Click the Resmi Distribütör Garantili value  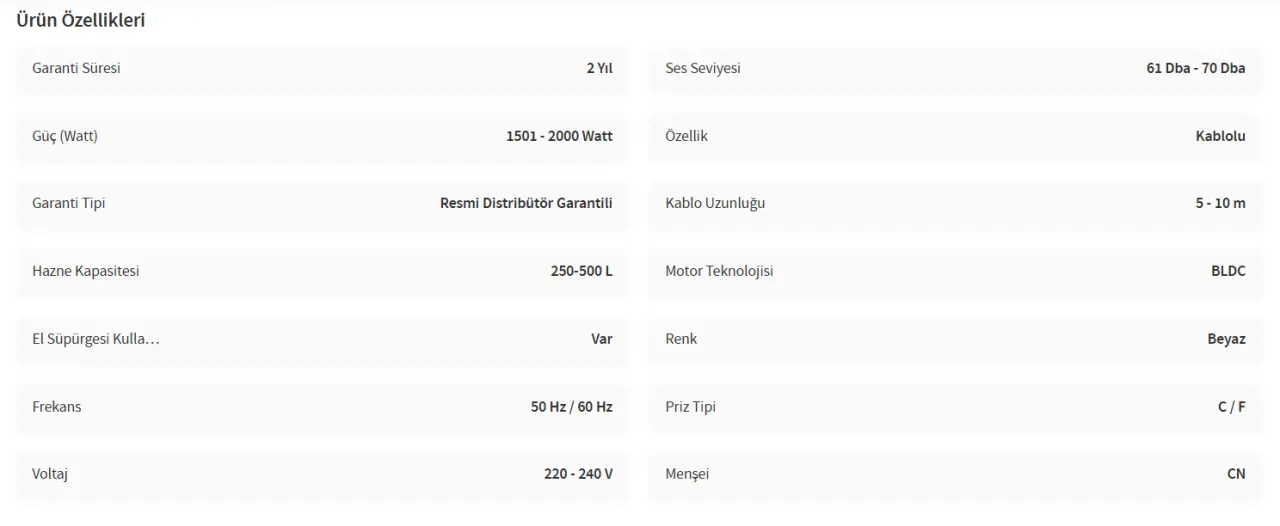(526, 203)
